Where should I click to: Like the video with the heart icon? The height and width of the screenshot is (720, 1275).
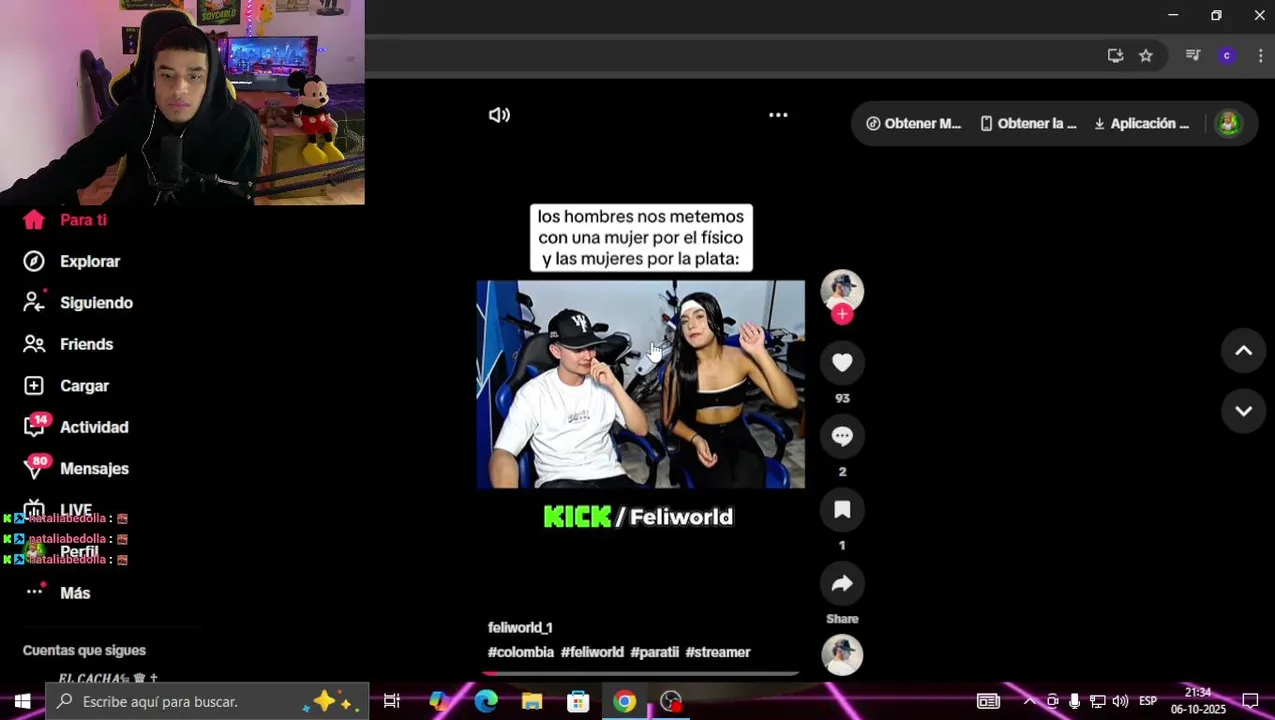coord(842,362)
